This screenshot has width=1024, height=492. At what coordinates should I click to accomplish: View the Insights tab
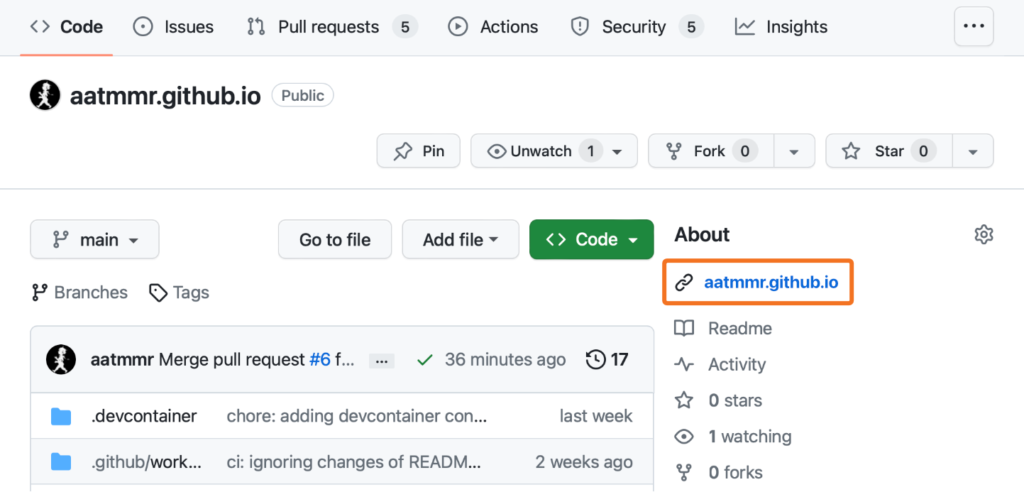[x=781, y=27]
